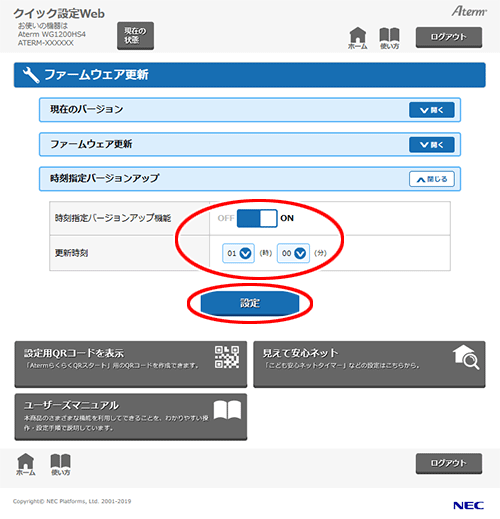The width and height of the screenshot is (500, 519).
Task: Click the NEC logo in the footer
Action: (468, 505)
